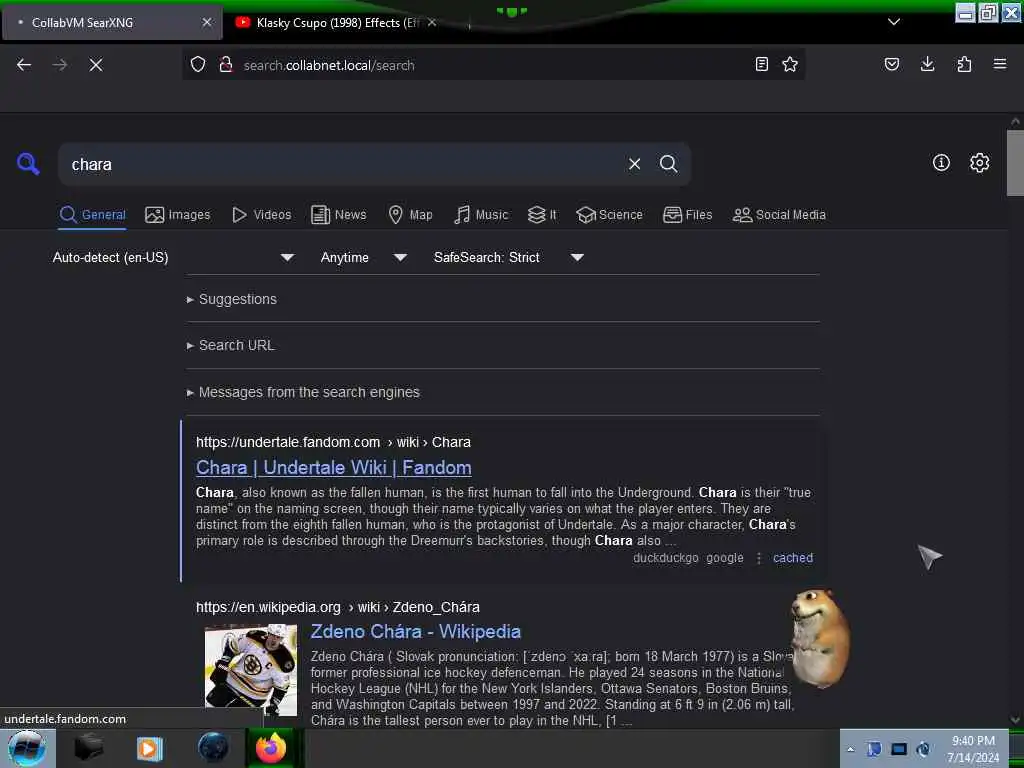
Task: Open the Zdeno Chára Wikipedia link
Action: click(x=415, y=632)
